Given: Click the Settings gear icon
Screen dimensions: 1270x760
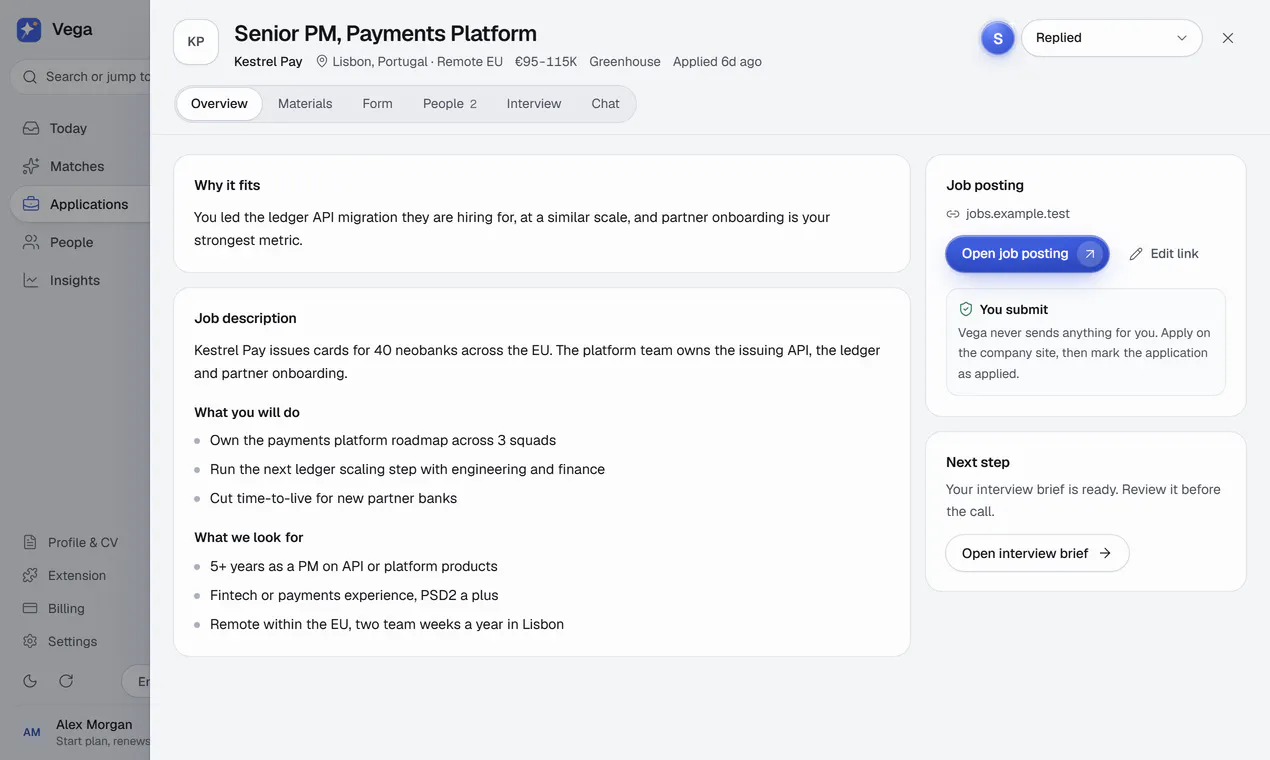Looking at the screenshot, I should tap(30, 641).
